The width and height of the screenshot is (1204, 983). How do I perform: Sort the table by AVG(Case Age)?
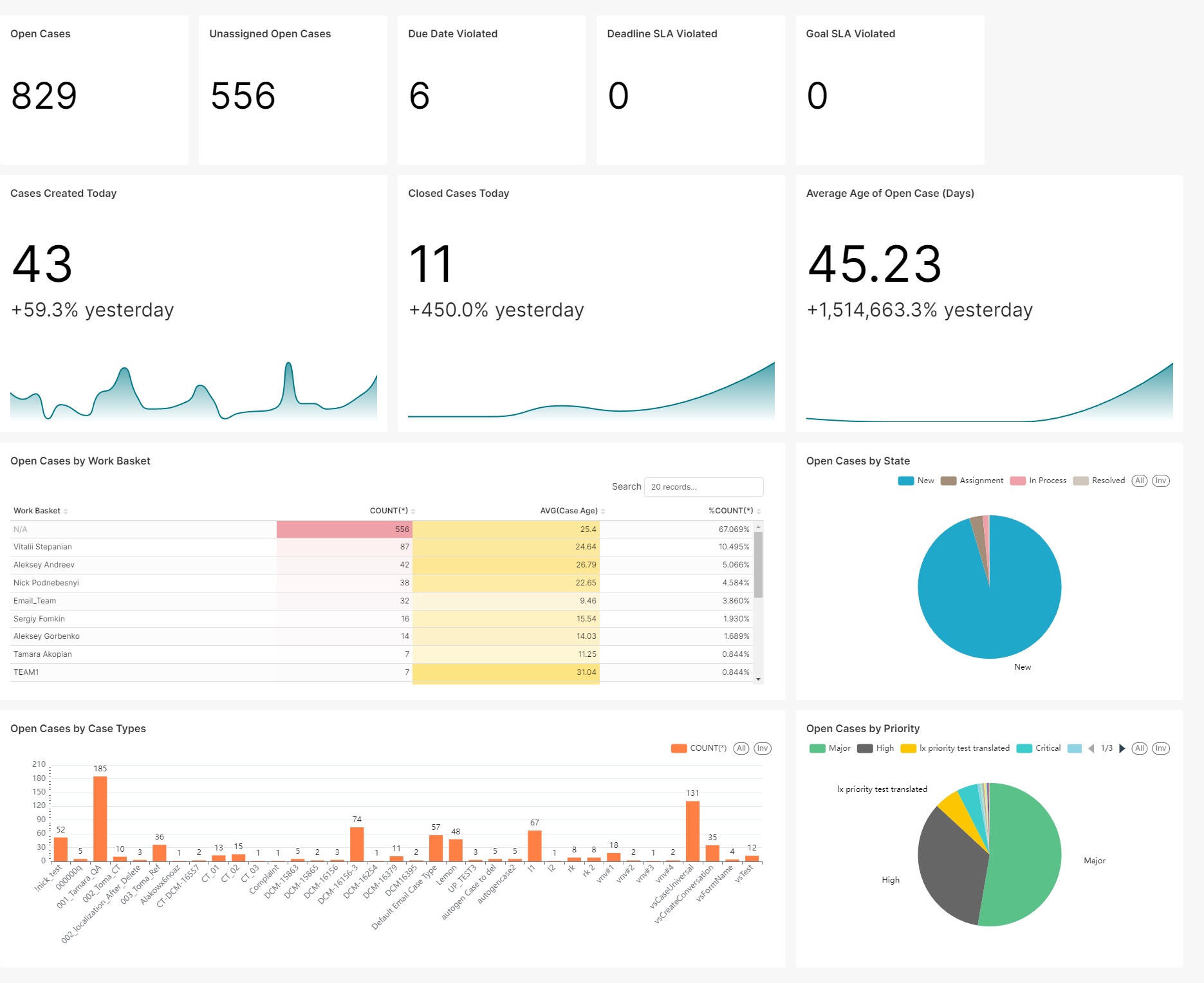(570, 510)
